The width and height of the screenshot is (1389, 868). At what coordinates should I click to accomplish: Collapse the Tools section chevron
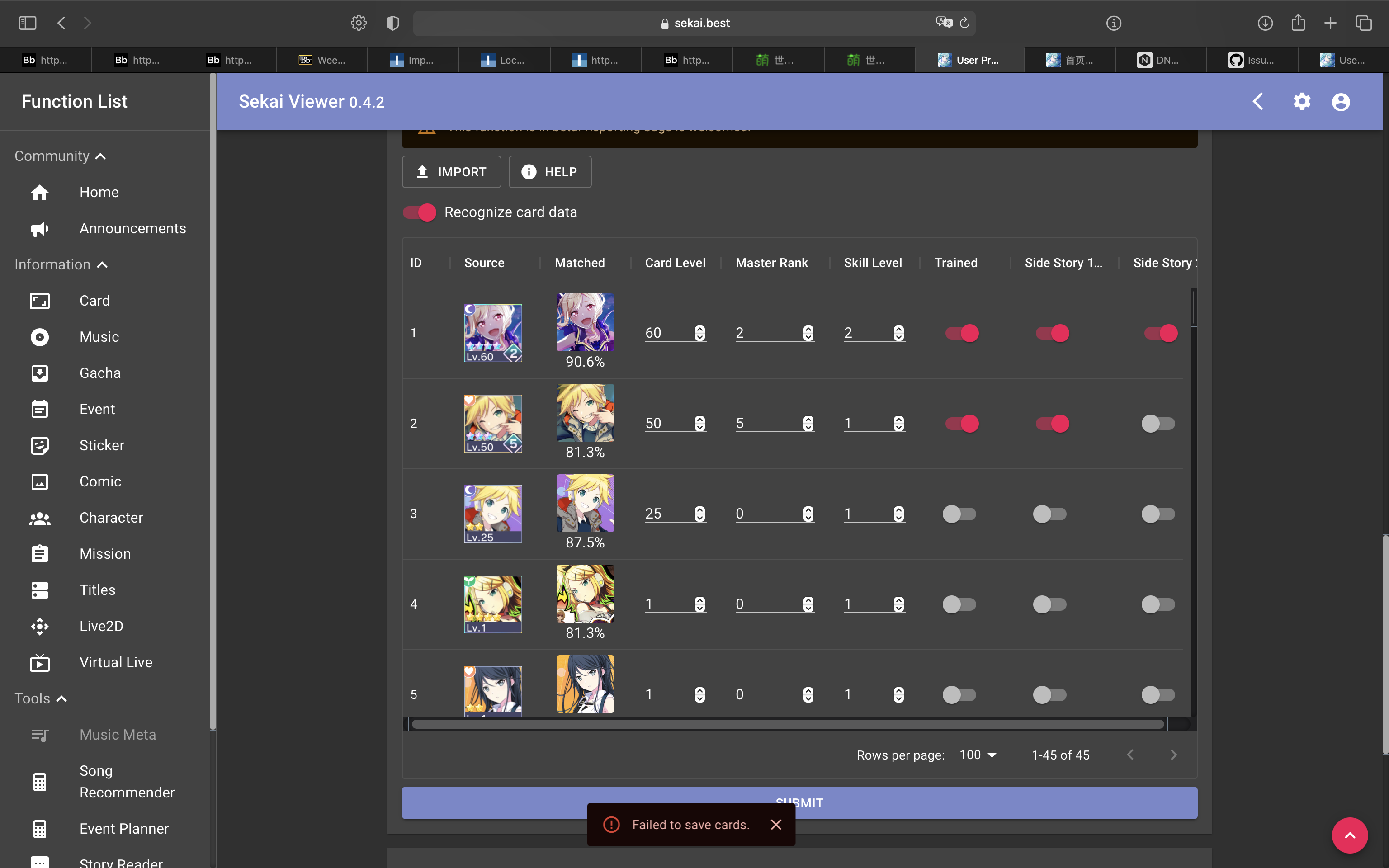(x=62, y=698)
